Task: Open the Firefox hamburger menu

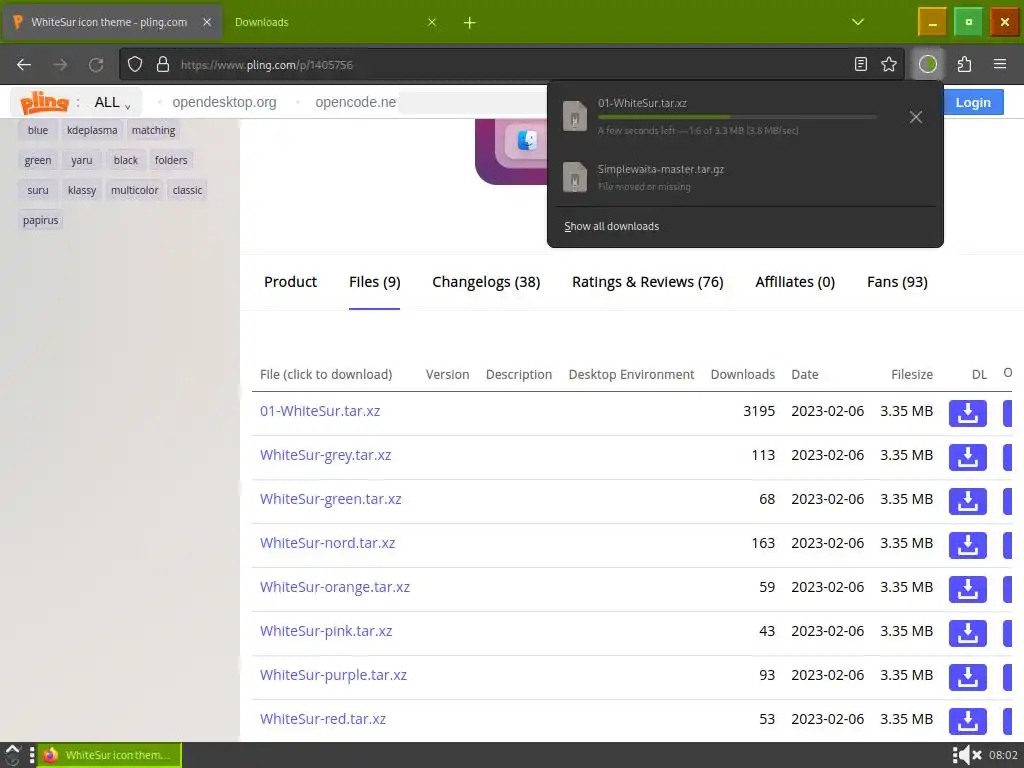Action: [x=999, y=64]
